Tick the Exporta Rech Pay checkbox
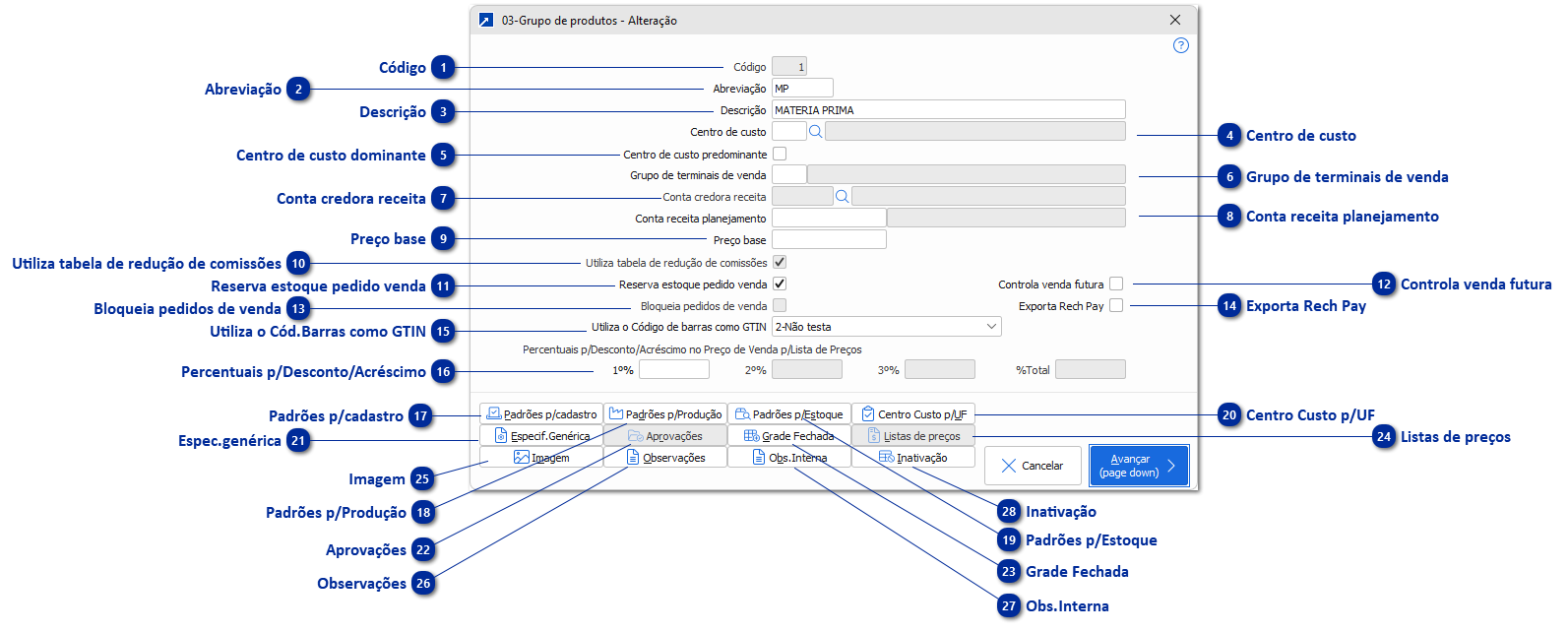 pos(1115,305)
